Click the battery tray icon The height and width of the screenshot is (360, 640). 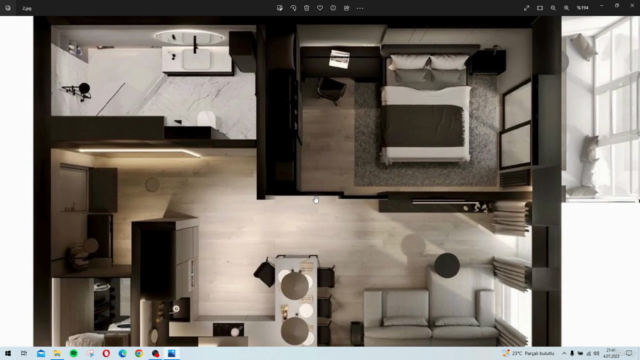pos(580,353)
